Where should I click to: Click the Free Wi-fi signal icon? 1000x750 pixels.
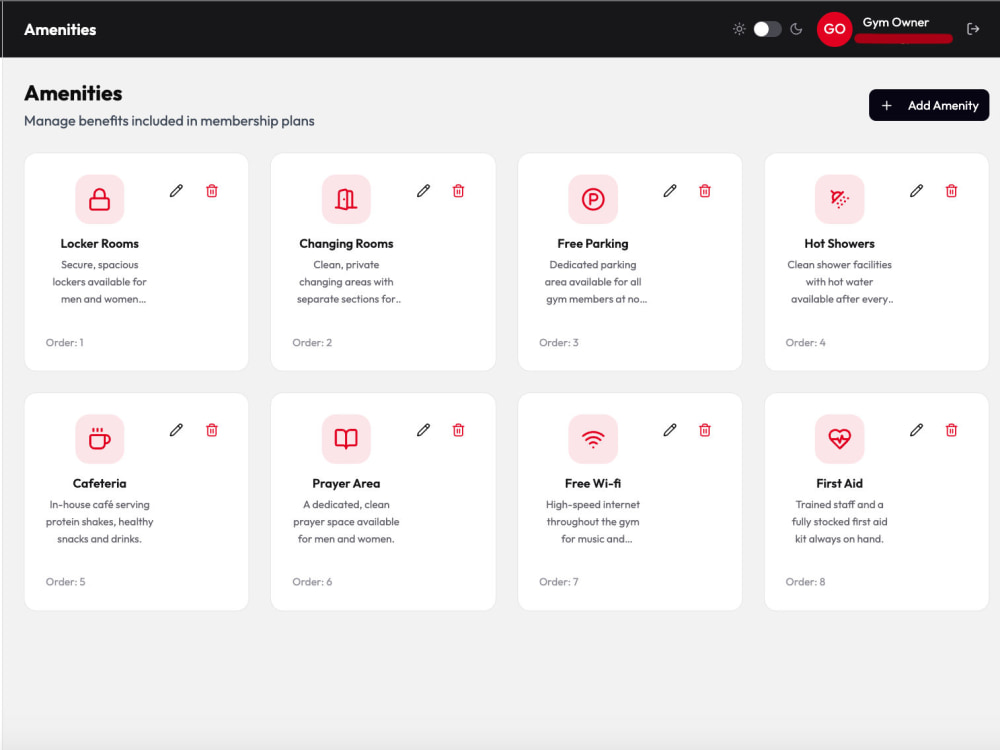592,439
